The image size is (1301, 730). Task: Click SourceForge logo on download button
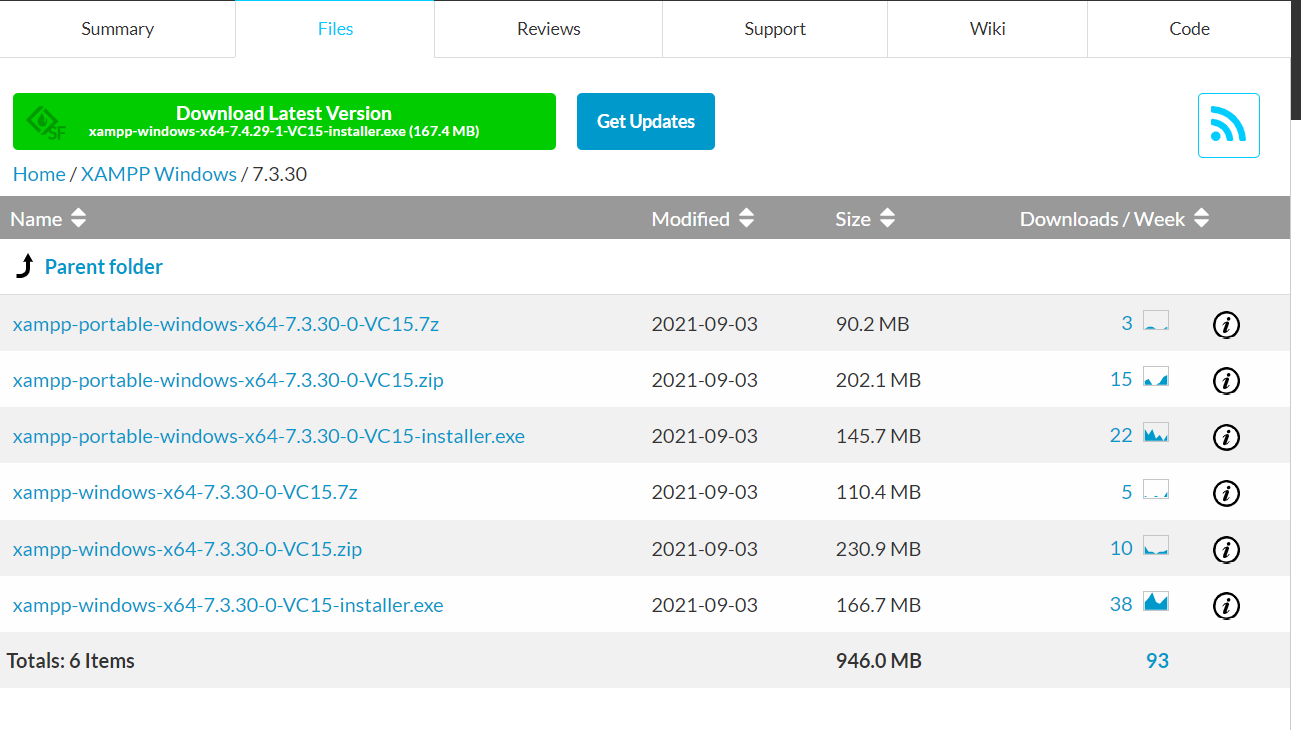(45, 122)
